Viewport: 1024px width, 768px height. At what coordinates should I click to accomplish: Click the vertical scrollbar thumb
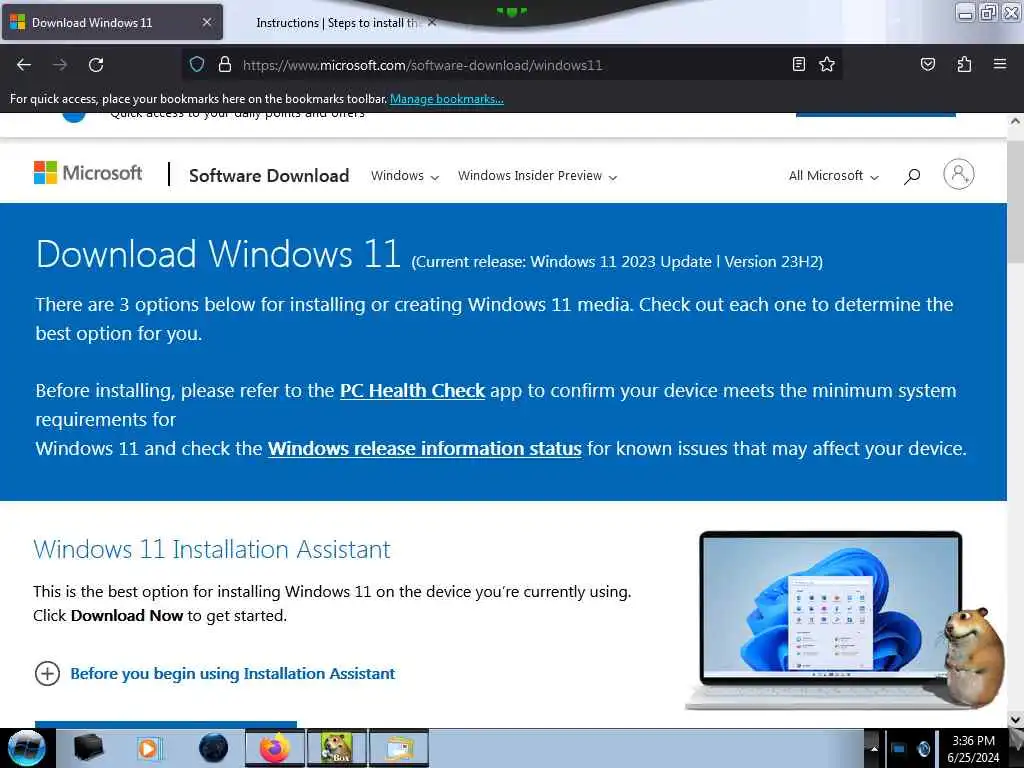(1015, 201)
